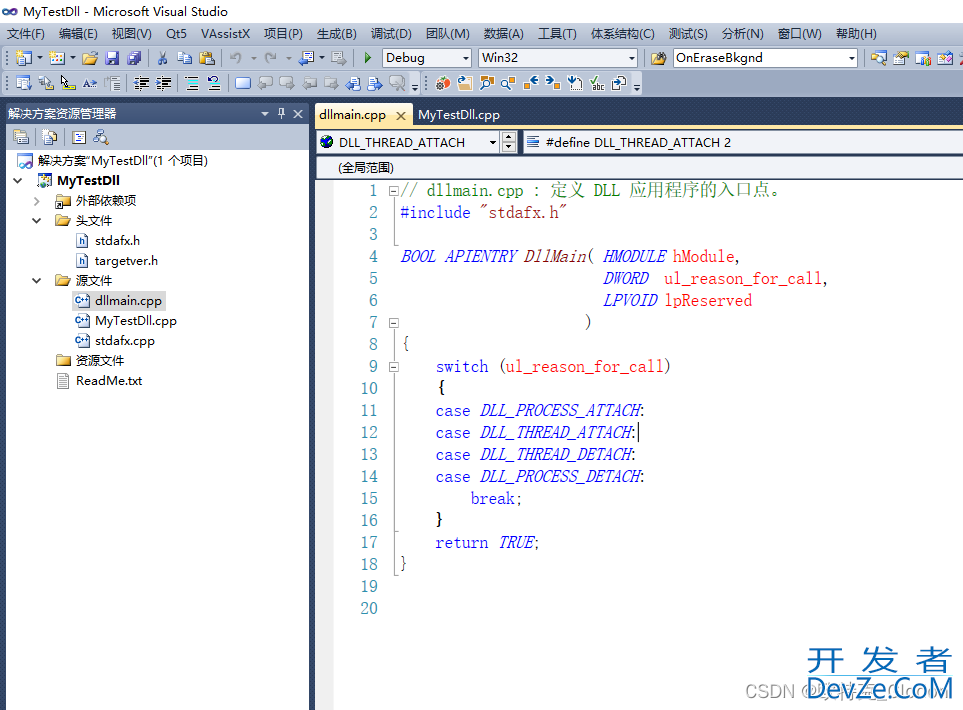Click the Open File folder icon
Screen dimensions: 963x710
pyautogui.click(x=90, y=58)
